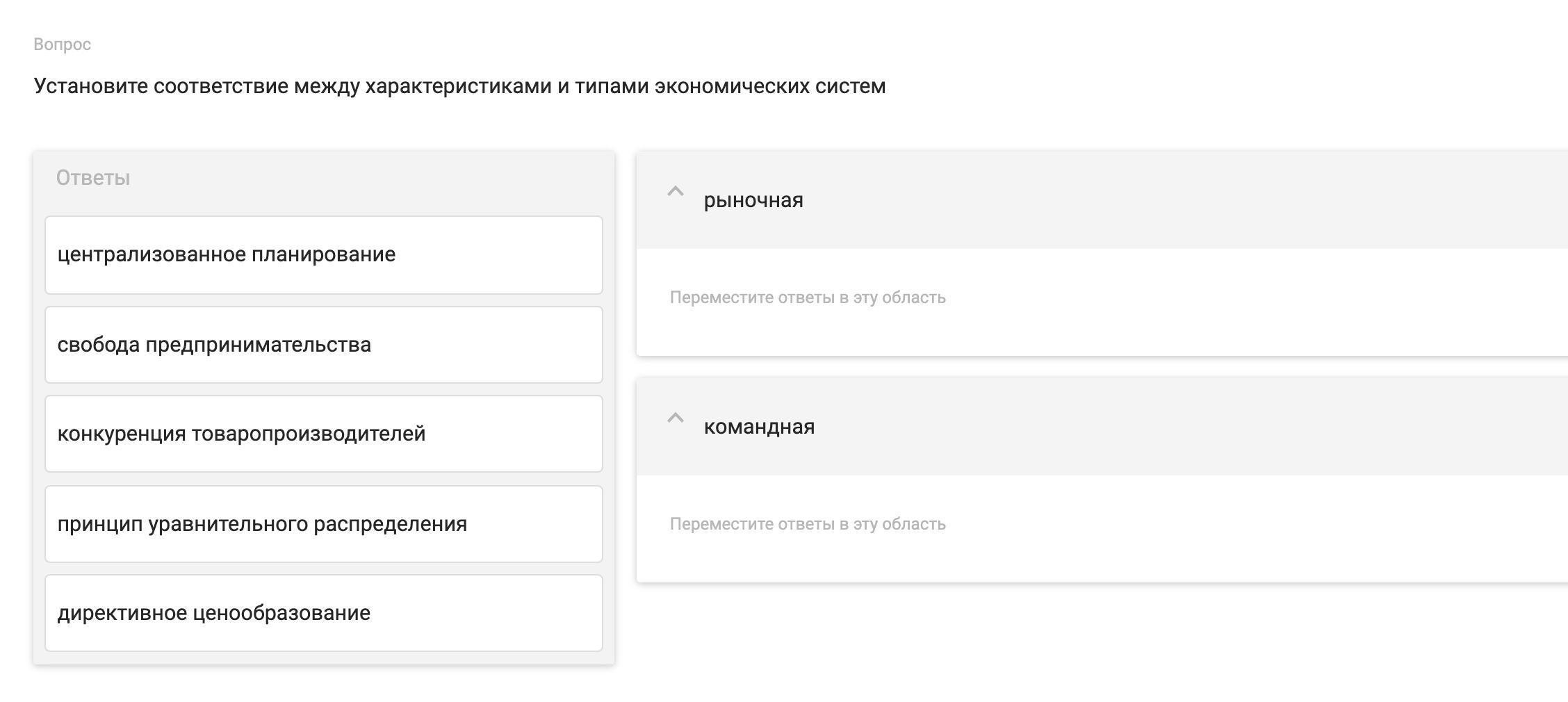Click the Вопрос label at top

[x=63, y=44]
